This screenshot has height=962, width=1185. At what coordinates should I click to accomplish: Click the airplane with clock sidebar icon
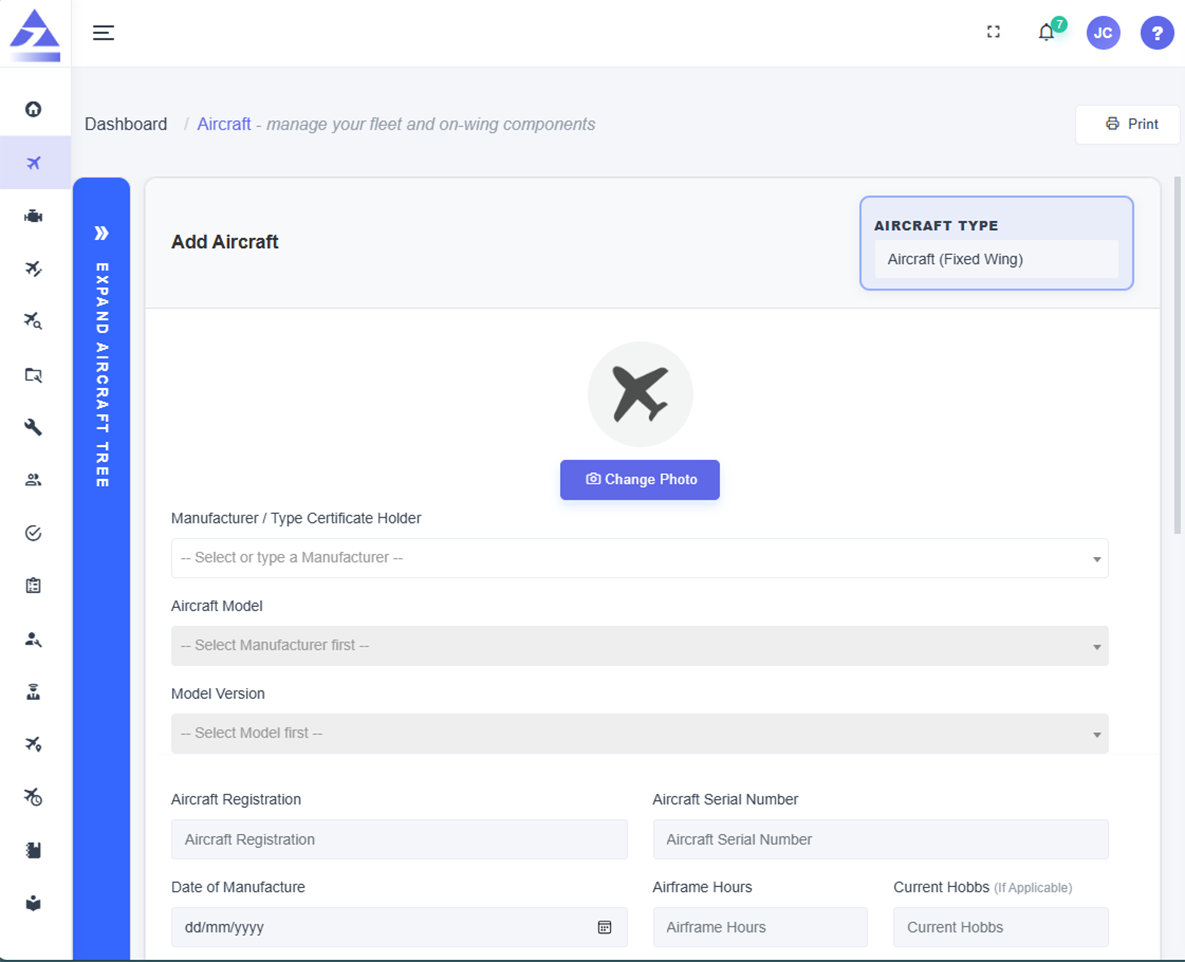(33, 797)
